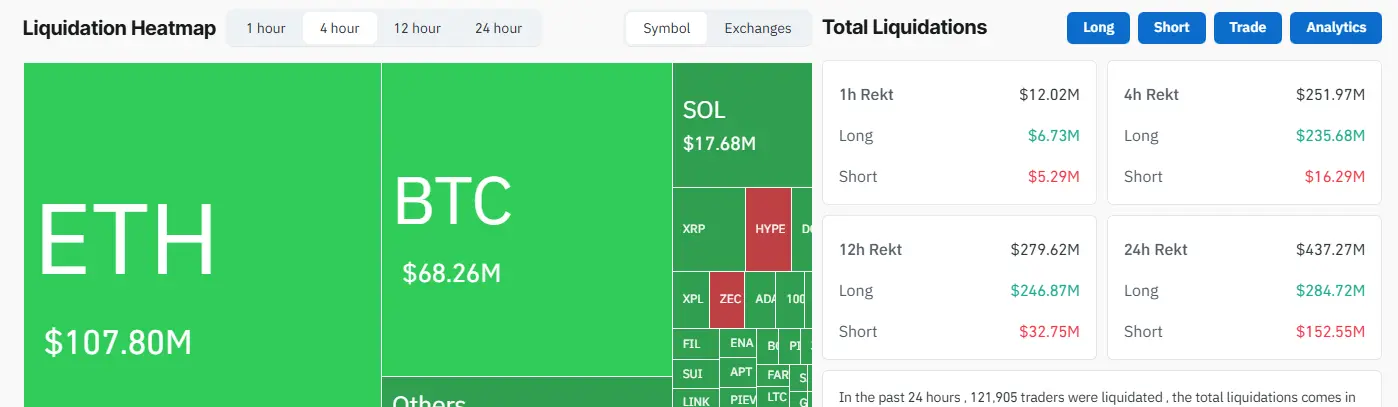Click the XPL heatmap tile
Screen dimensions: 1398x407
(692, 299)
